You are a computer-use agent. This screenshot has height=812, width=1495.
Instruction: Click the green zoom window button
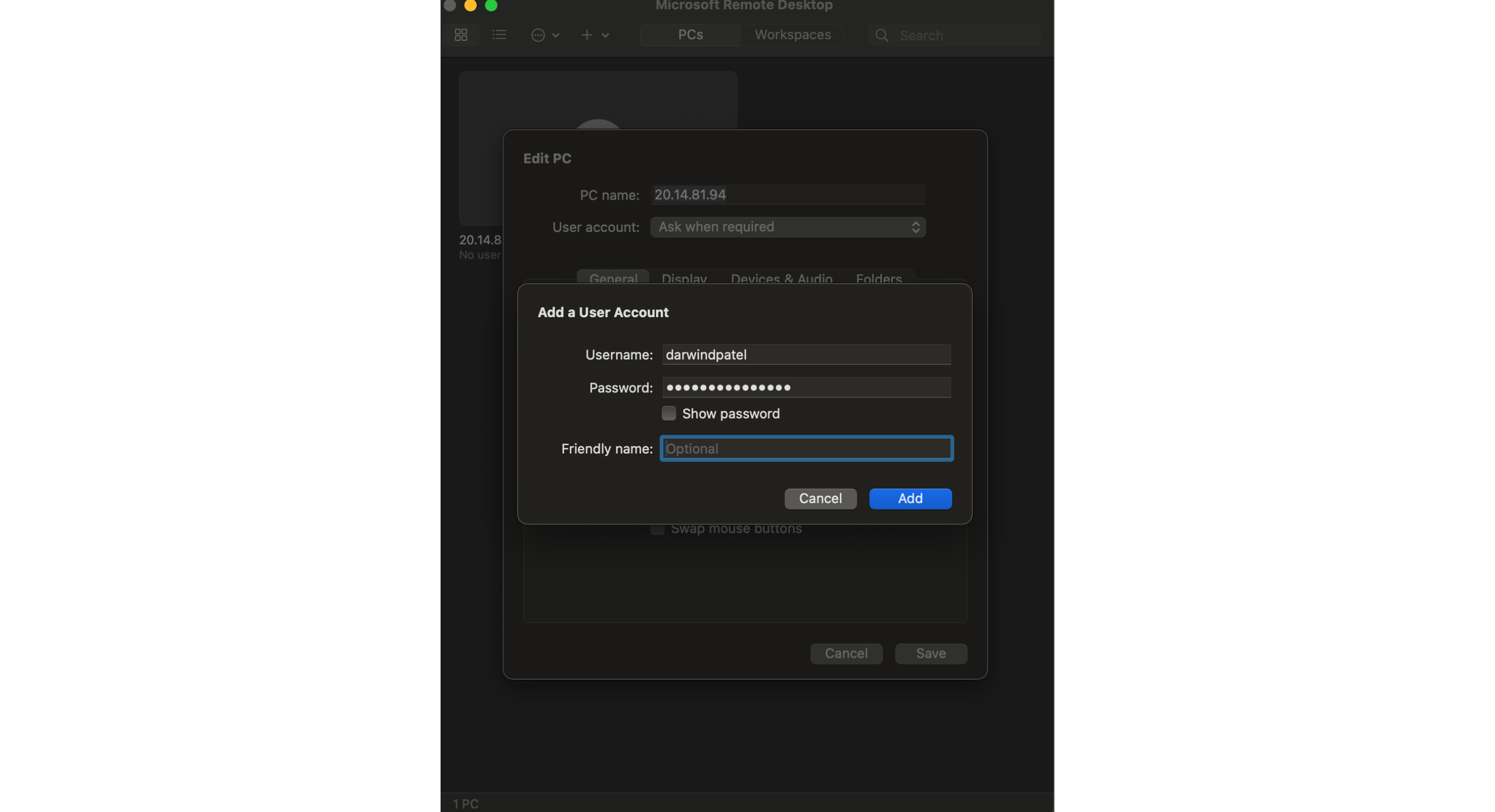[491, 6]
